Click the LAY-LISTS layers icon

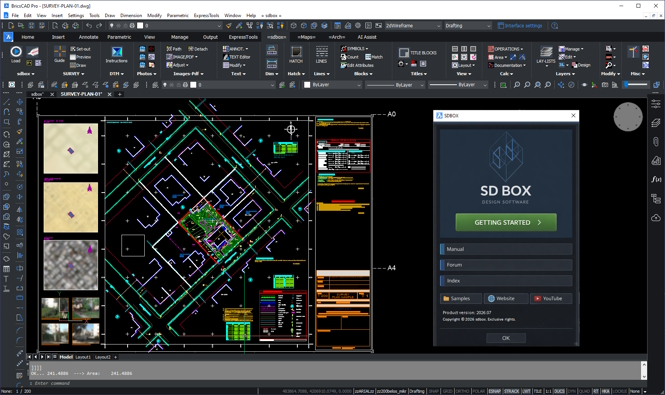point(546,55)
